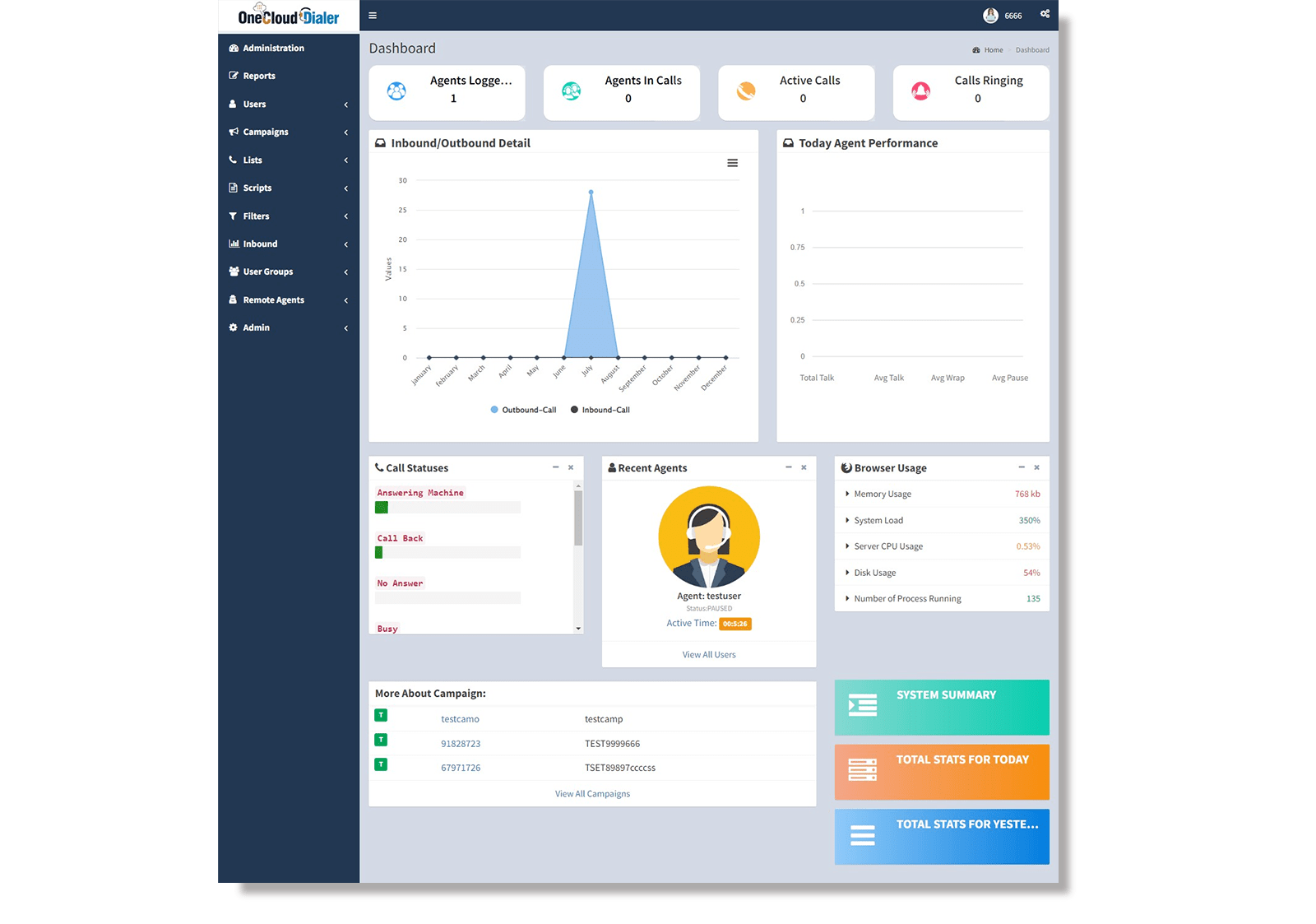This screenshot has width=1316, height=924.
Task: Click the hamburger sidebar toggle icon
Action: (x=373, y=16)
